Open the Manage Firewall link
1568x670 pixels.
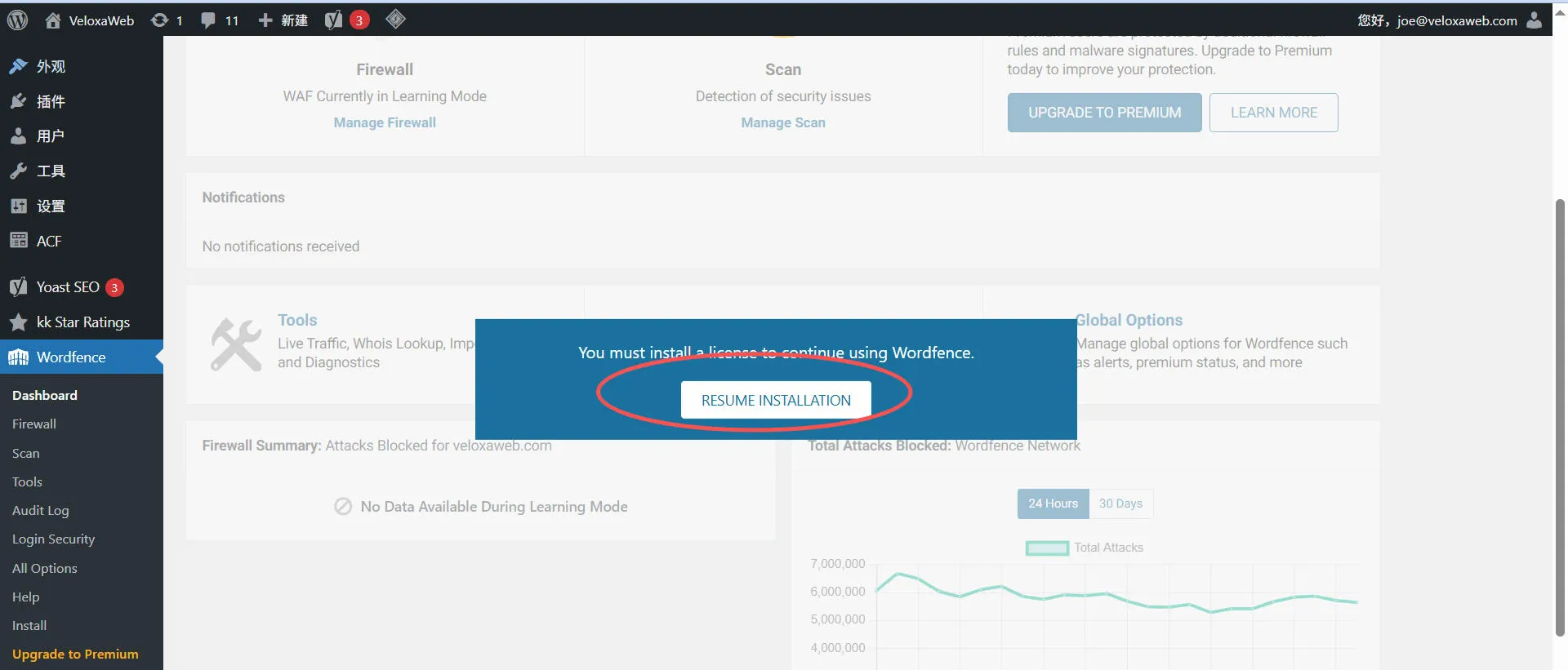[x=385, y=122]
